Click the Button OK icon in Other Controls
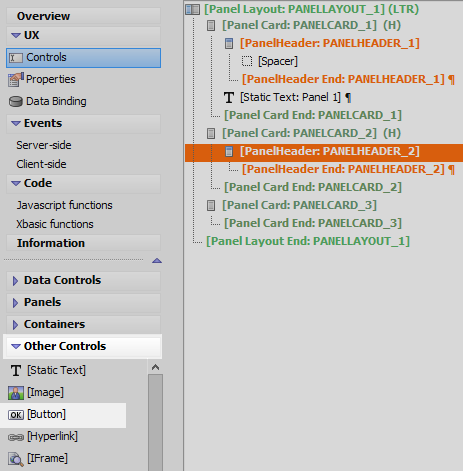463x471 pixels. (x=16, y=415)
